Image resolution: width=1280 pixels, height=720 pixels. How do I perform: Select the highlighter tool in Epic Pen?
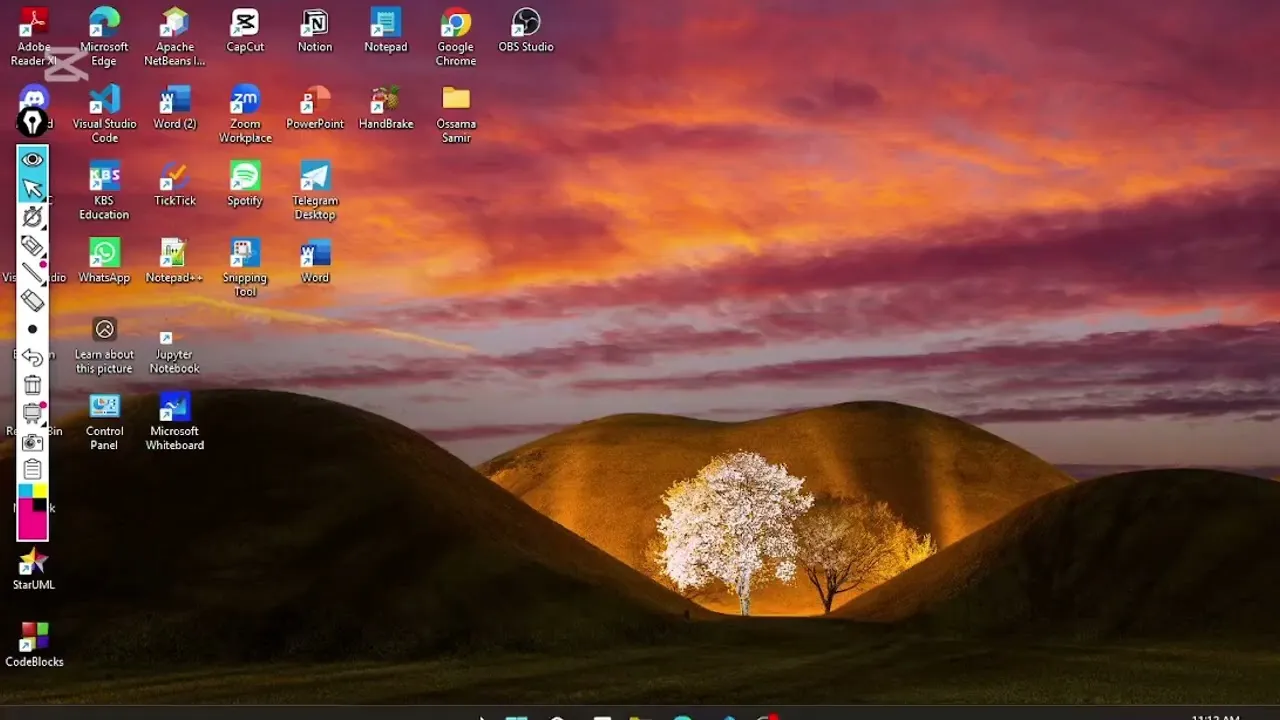[x=33, y=245]
